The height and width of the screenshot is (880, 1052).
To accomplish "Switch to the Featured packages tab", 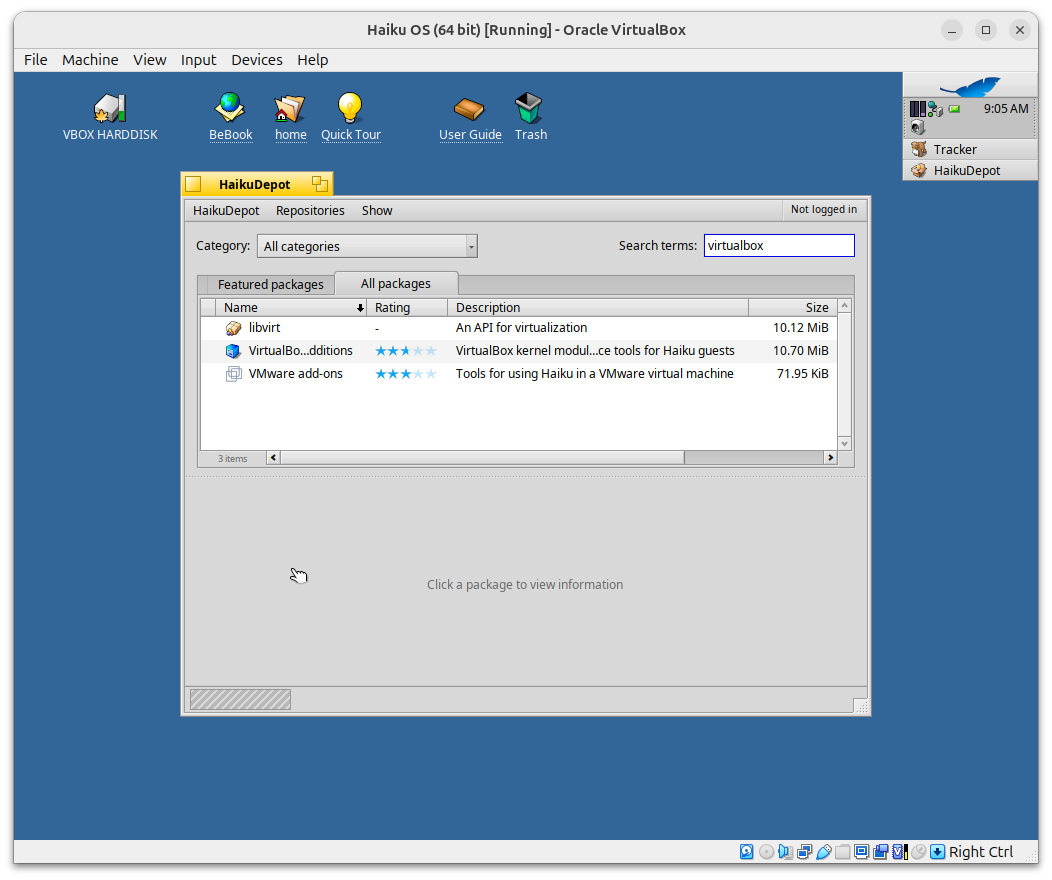I will (270, 284).
